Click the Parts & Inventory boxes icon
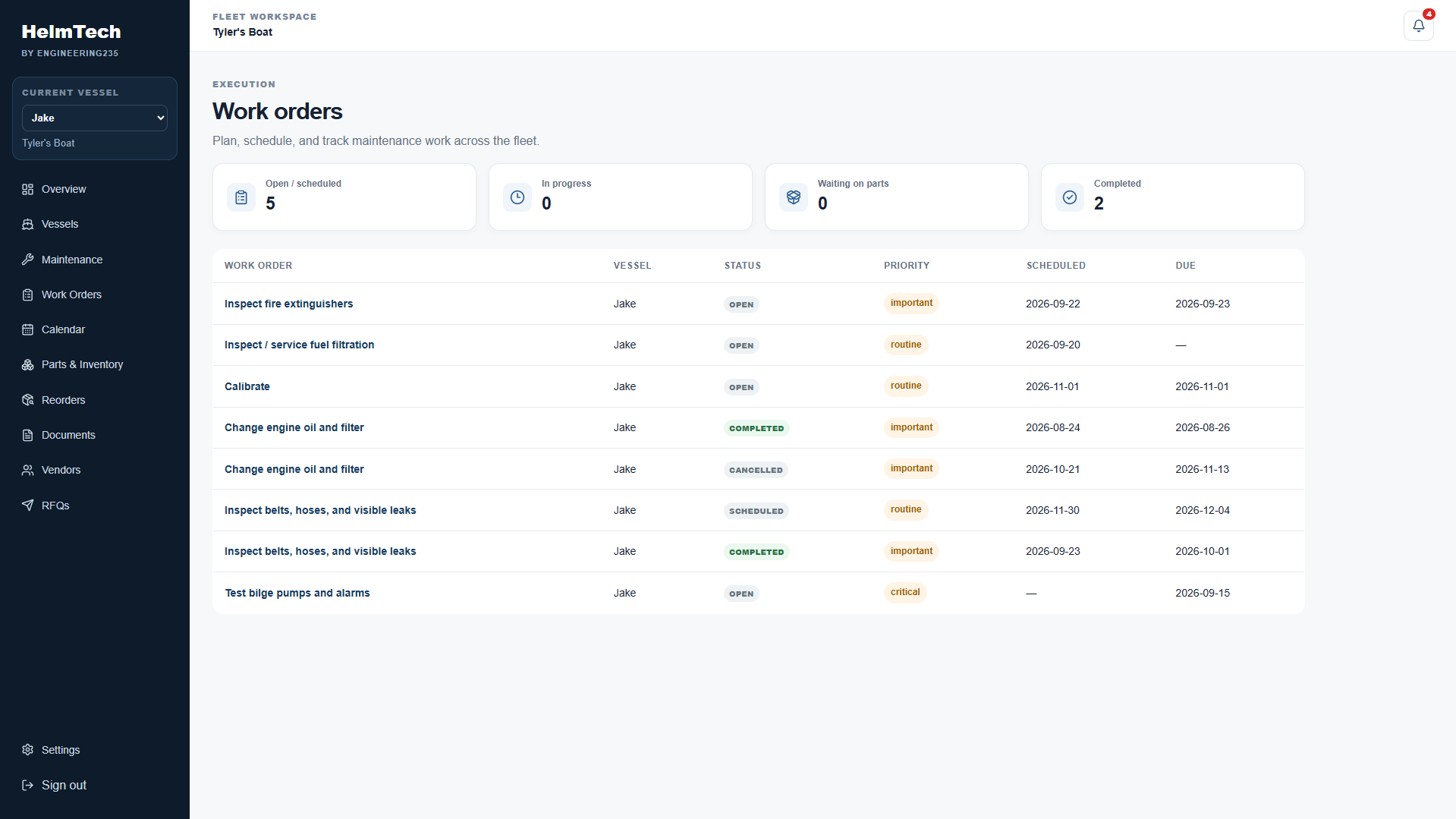Screen dimensions: 1456x819 (x=28, y=364)
